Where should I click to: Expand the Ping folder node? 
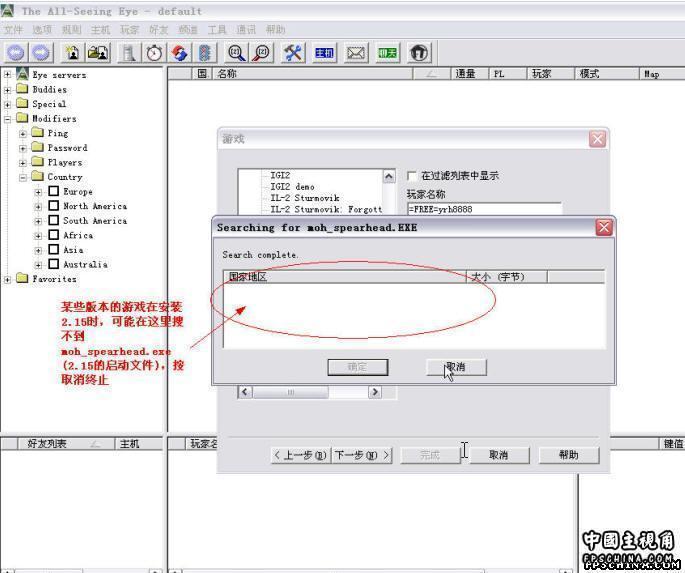pos(23,134)
